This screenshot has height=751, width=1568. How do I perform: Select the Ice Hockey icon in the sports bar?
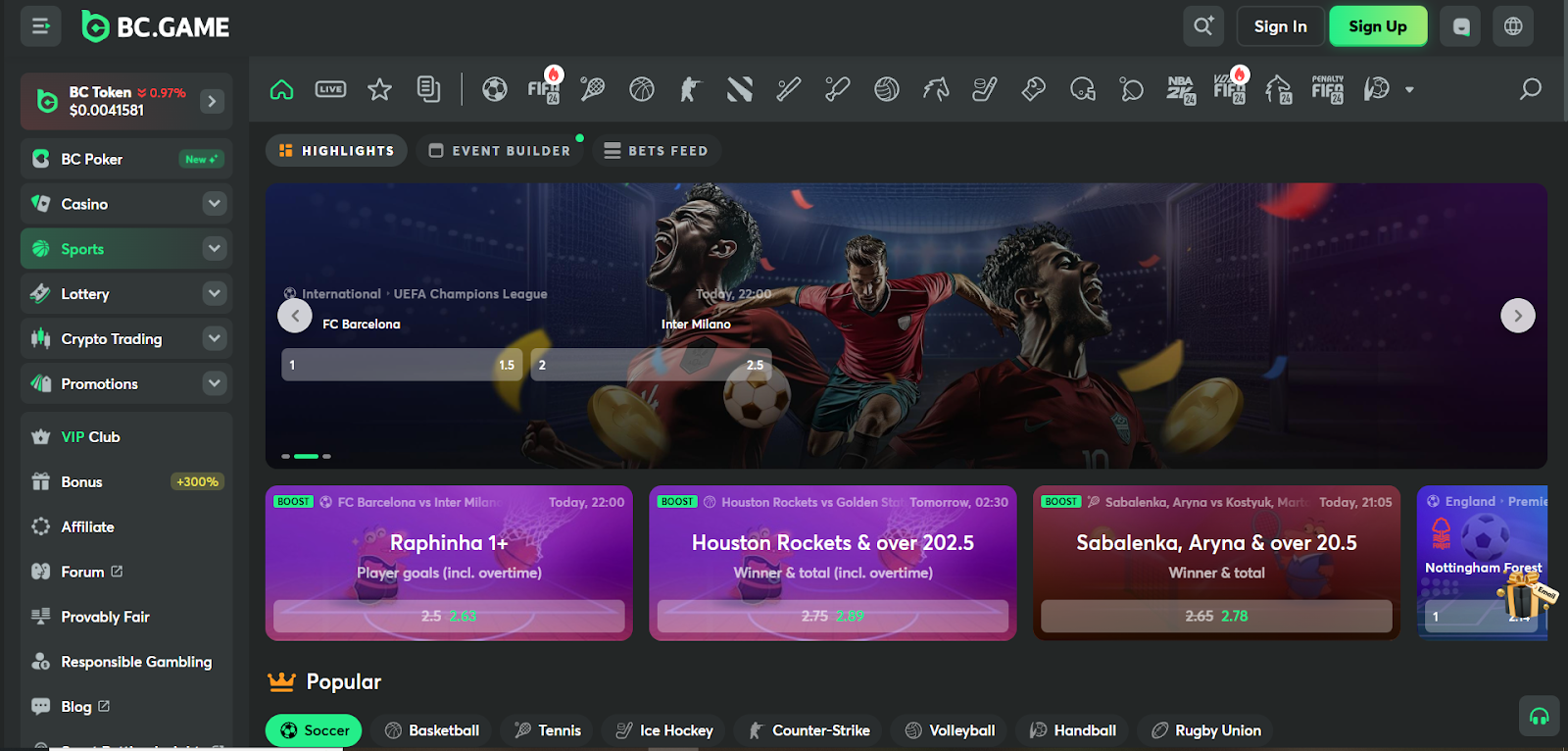985,89
